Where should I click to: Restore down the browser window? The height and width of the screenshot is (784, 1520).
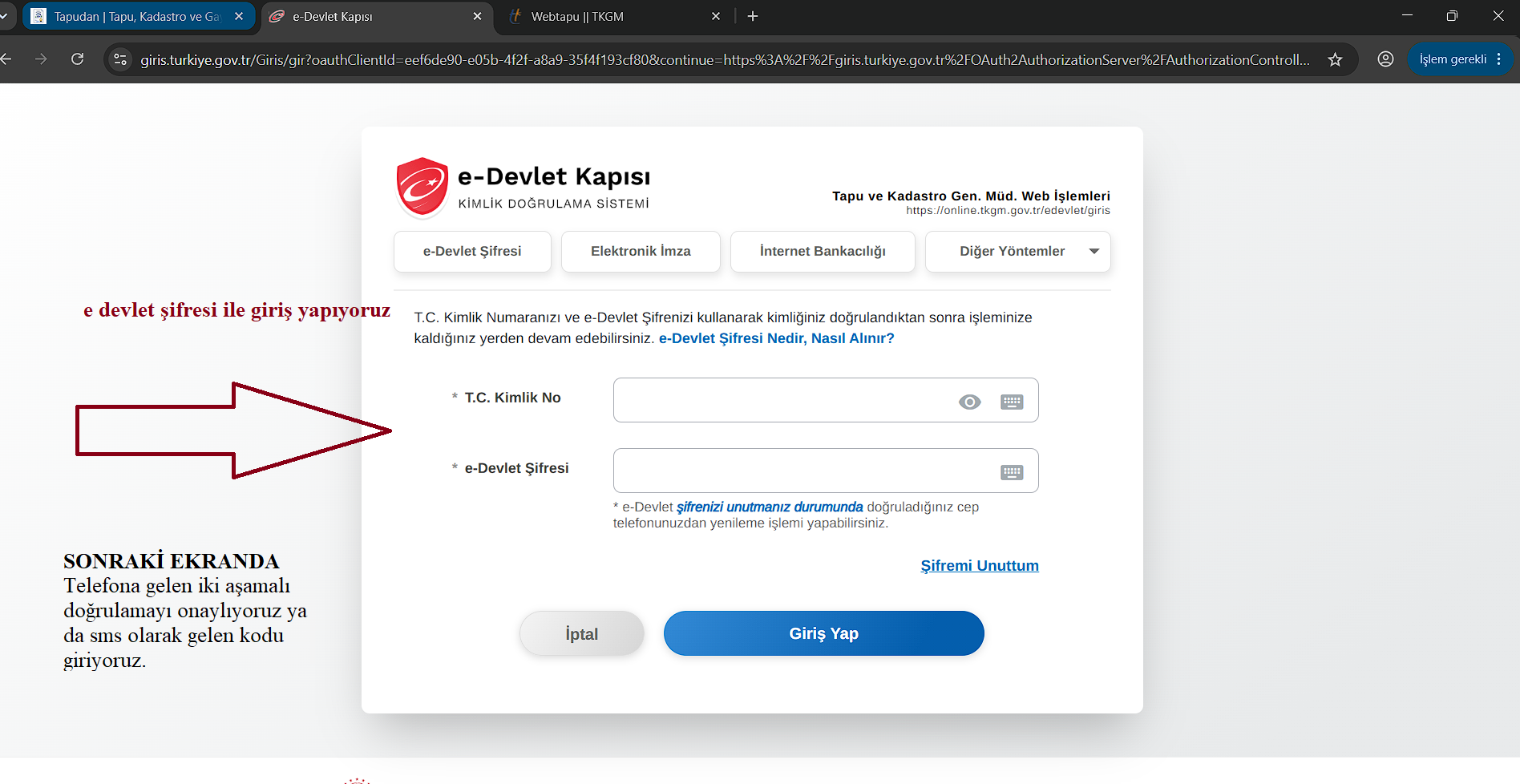(1452, 16)
